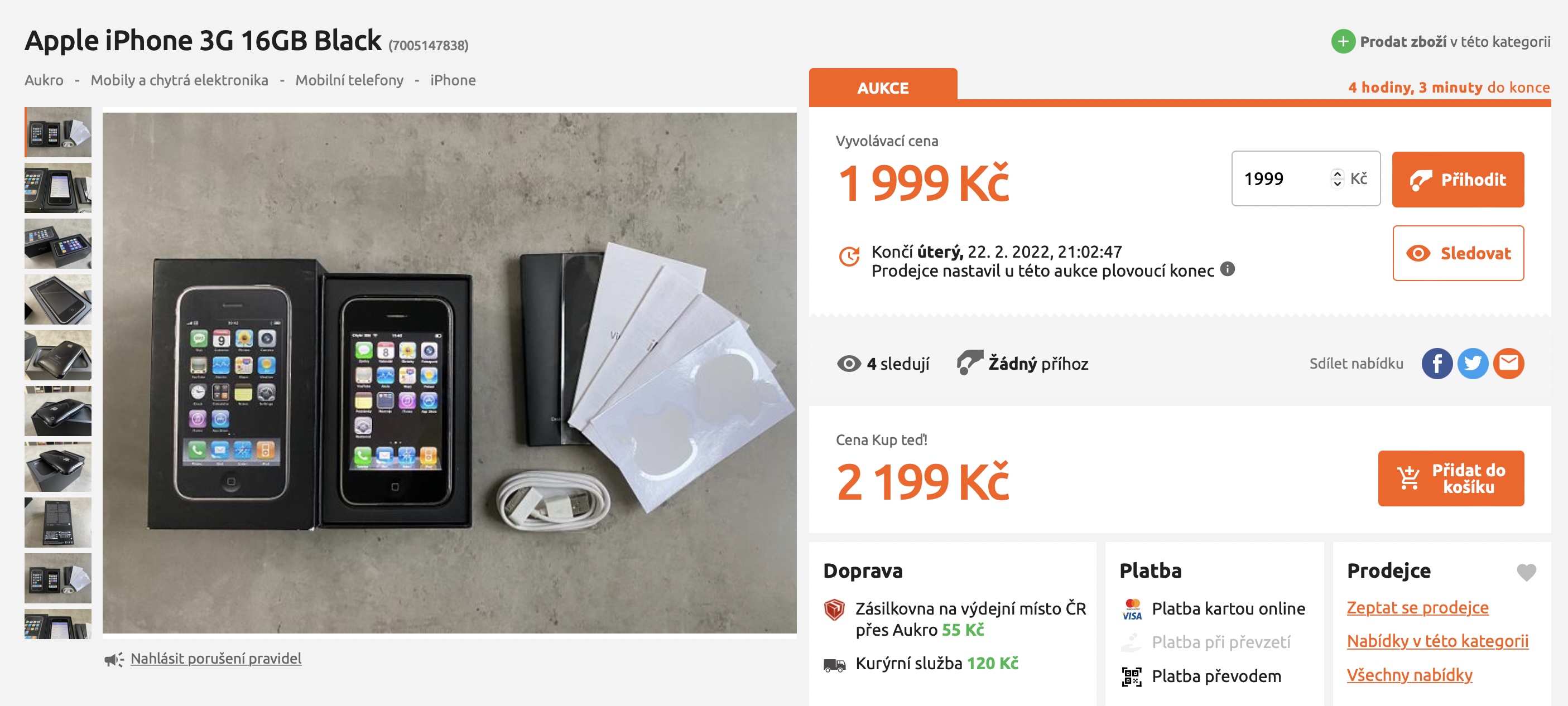1568x706 pixels.
Task: Navigate to the iPhone breadcrumb
Action: pyautogui.click(x=453, y=80)
